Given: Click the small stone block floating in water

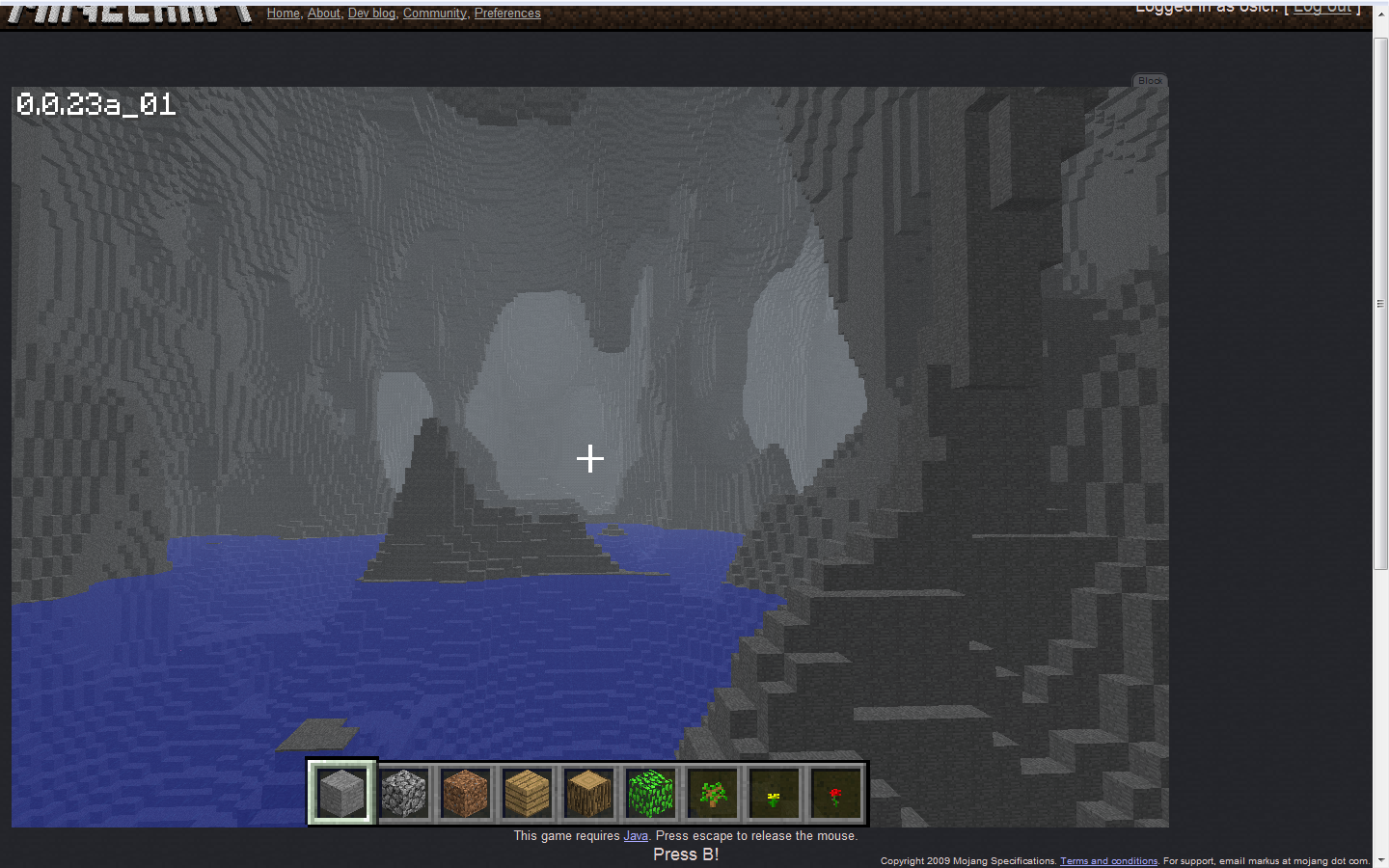Looking at the screenshot, I should point(316,735).
